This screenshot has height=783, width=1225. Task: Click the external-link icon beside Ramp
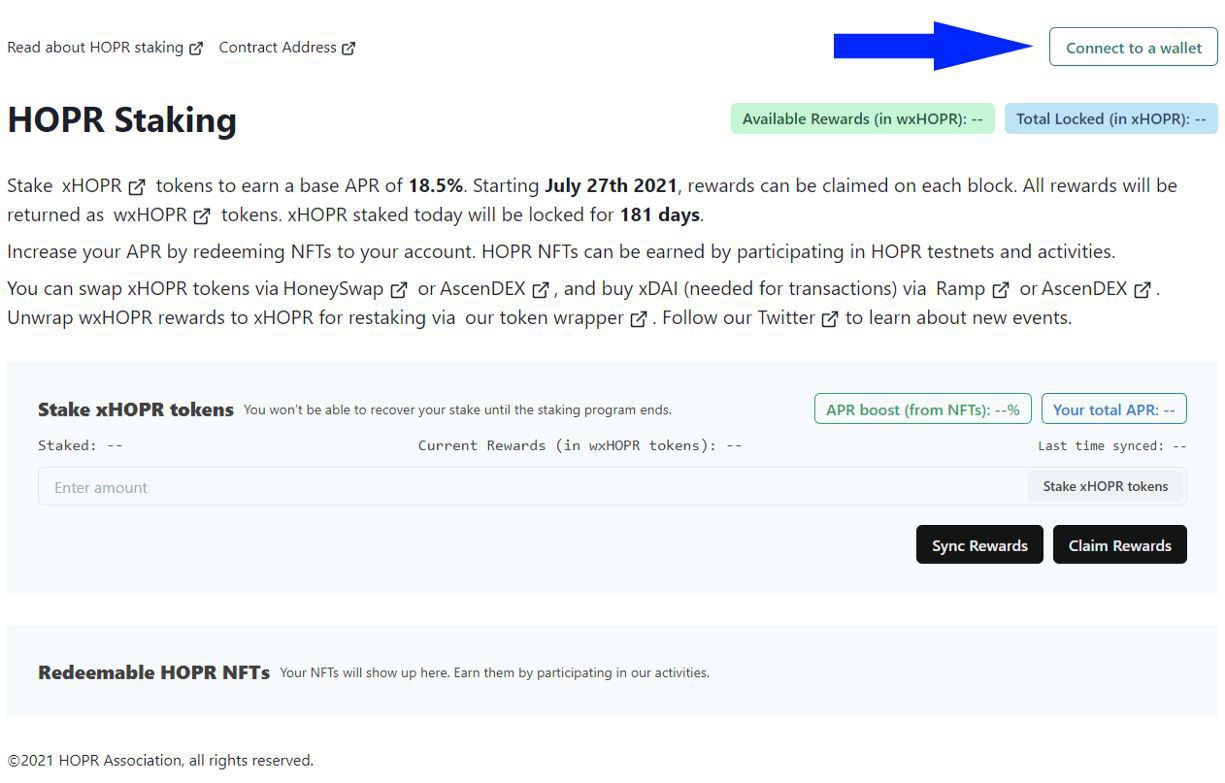[x=1000, y=290]
